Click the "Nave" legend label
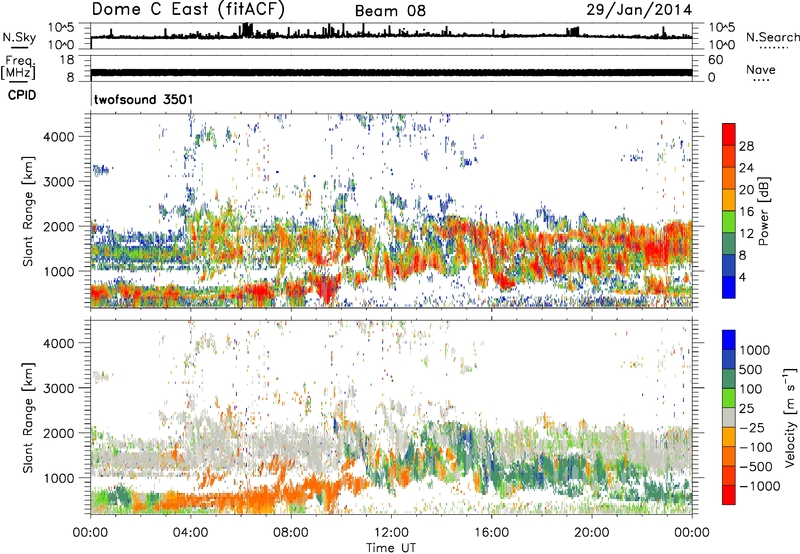 click(x=761, y=69)
